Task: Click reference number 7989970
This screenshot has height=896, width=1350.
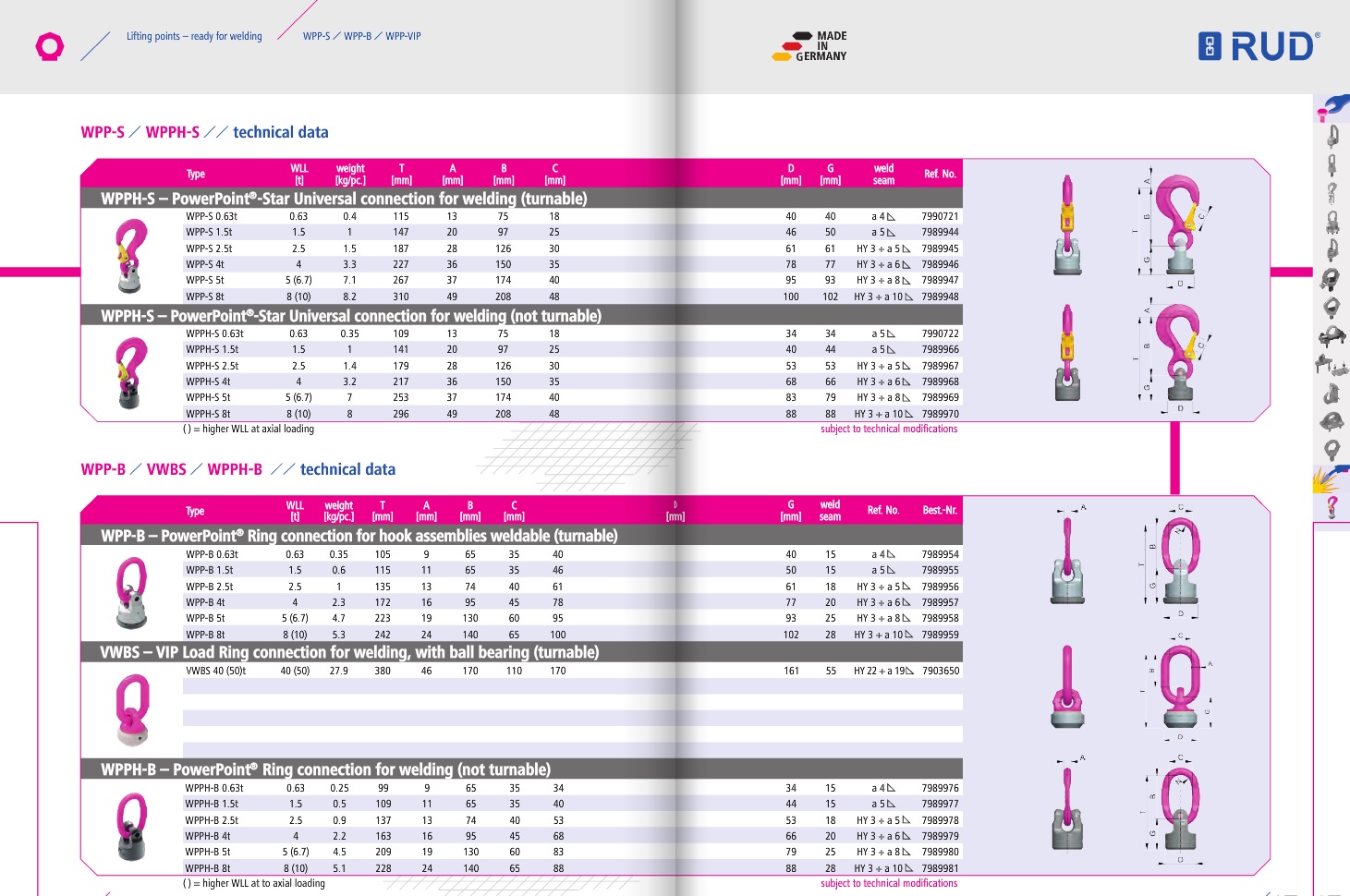Action: 940,414
